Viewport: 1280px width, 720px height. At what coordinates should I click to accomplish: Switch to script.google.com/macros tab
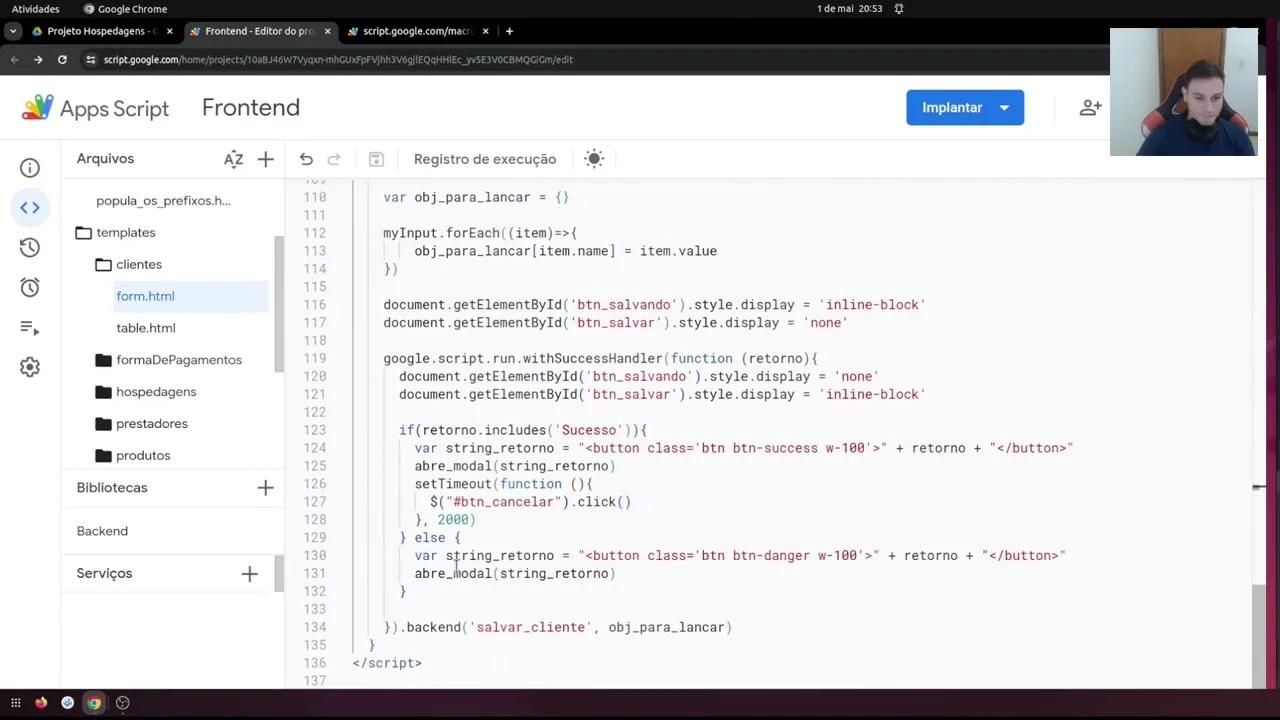click(417, 31)
